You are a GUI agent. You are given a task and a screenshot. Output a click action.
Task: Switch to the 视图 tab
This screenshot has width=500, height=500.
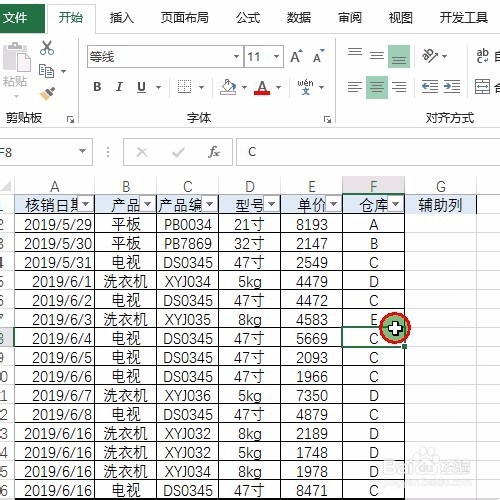[401, 18]
